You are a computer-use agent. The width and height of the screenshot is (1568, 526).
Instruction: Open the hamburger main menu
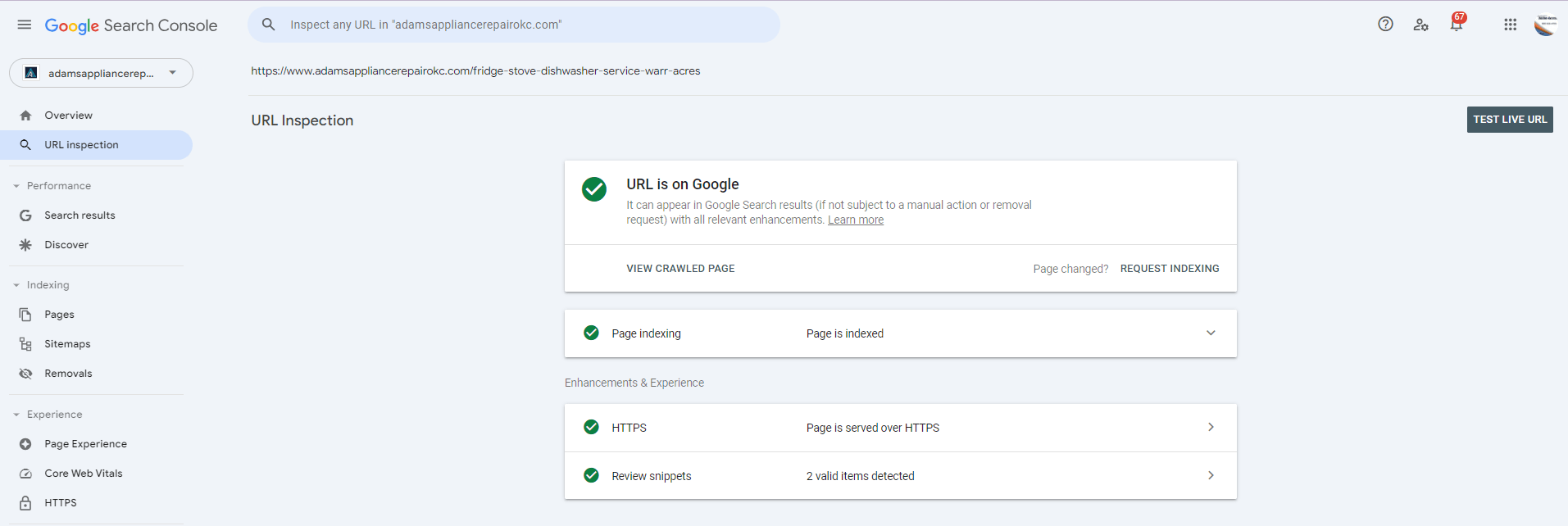(25, 25)
